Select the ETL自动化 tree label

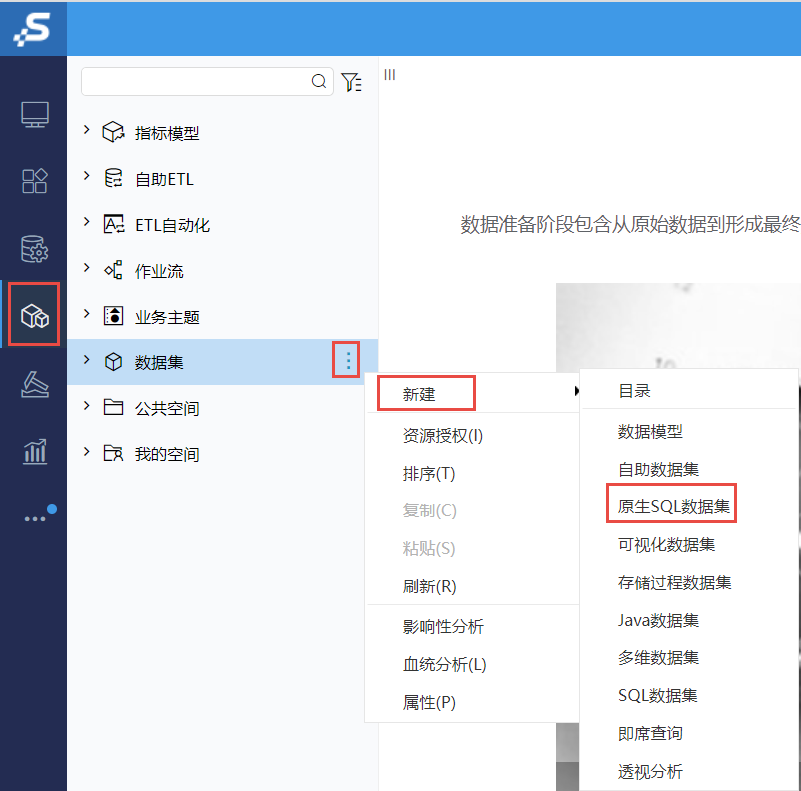click(172, 225)
